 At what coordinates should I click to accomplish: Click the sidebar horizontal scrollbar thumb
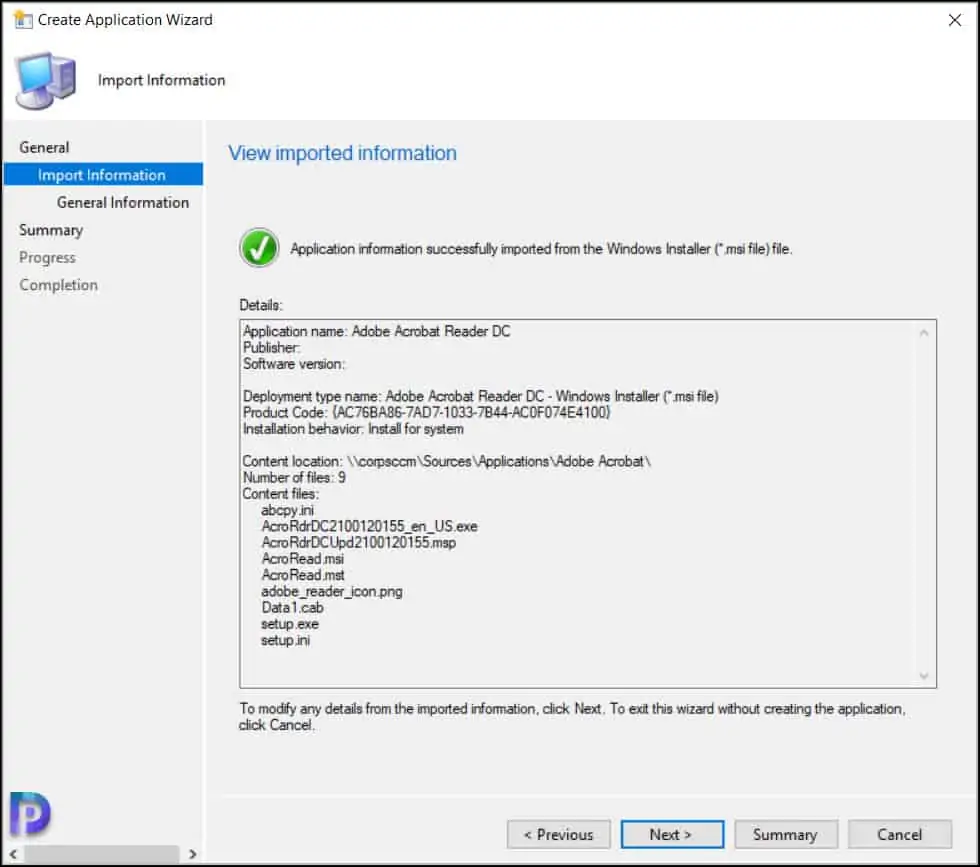[x=102, y=854]
